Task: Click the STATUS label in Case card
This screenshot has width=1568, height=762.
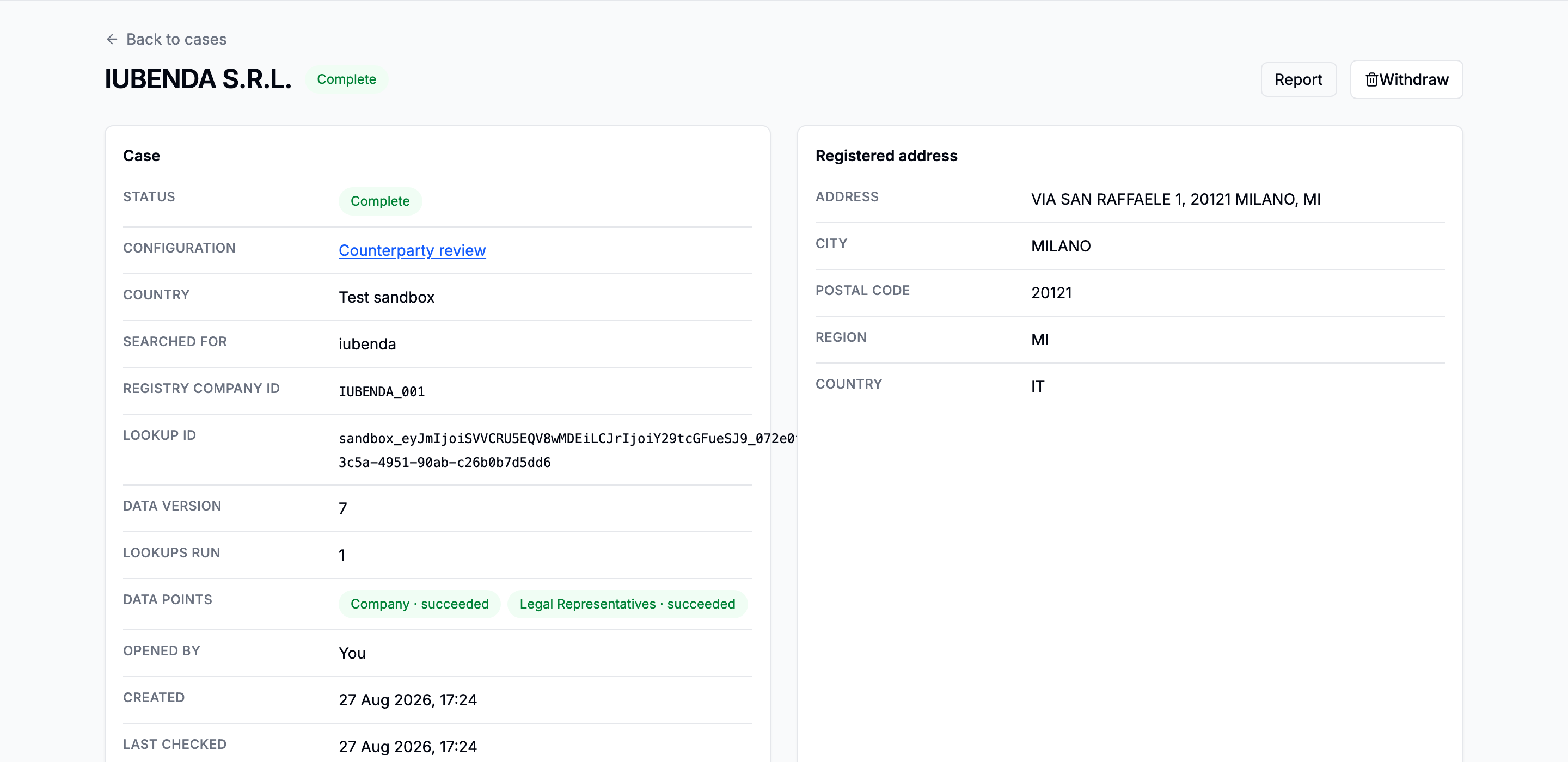Action: click(149, 197)
